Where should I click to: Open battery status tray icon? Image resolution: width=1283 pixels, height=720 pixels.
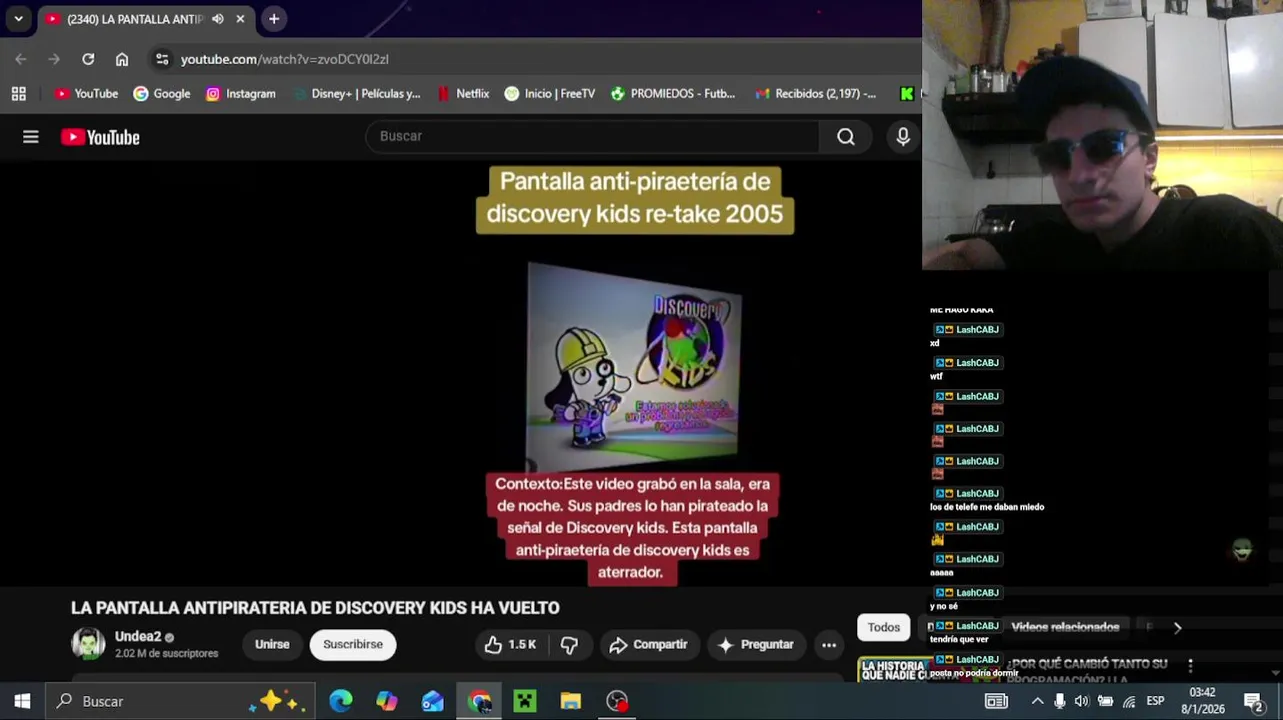click(x=1106, y=701)
